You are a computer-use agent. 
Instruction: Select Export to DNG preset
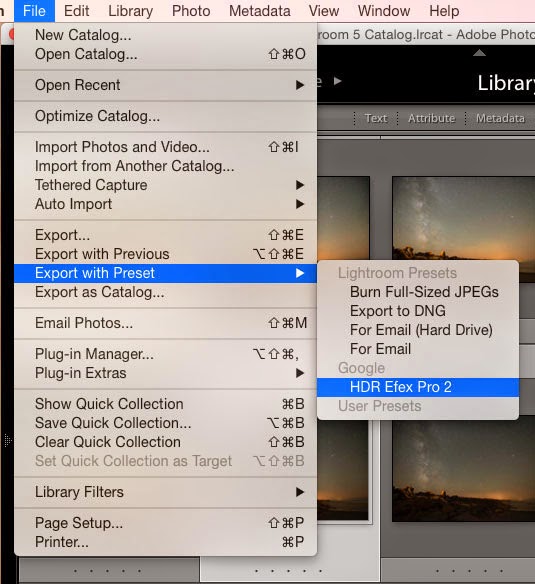click(x=418, y=311)
